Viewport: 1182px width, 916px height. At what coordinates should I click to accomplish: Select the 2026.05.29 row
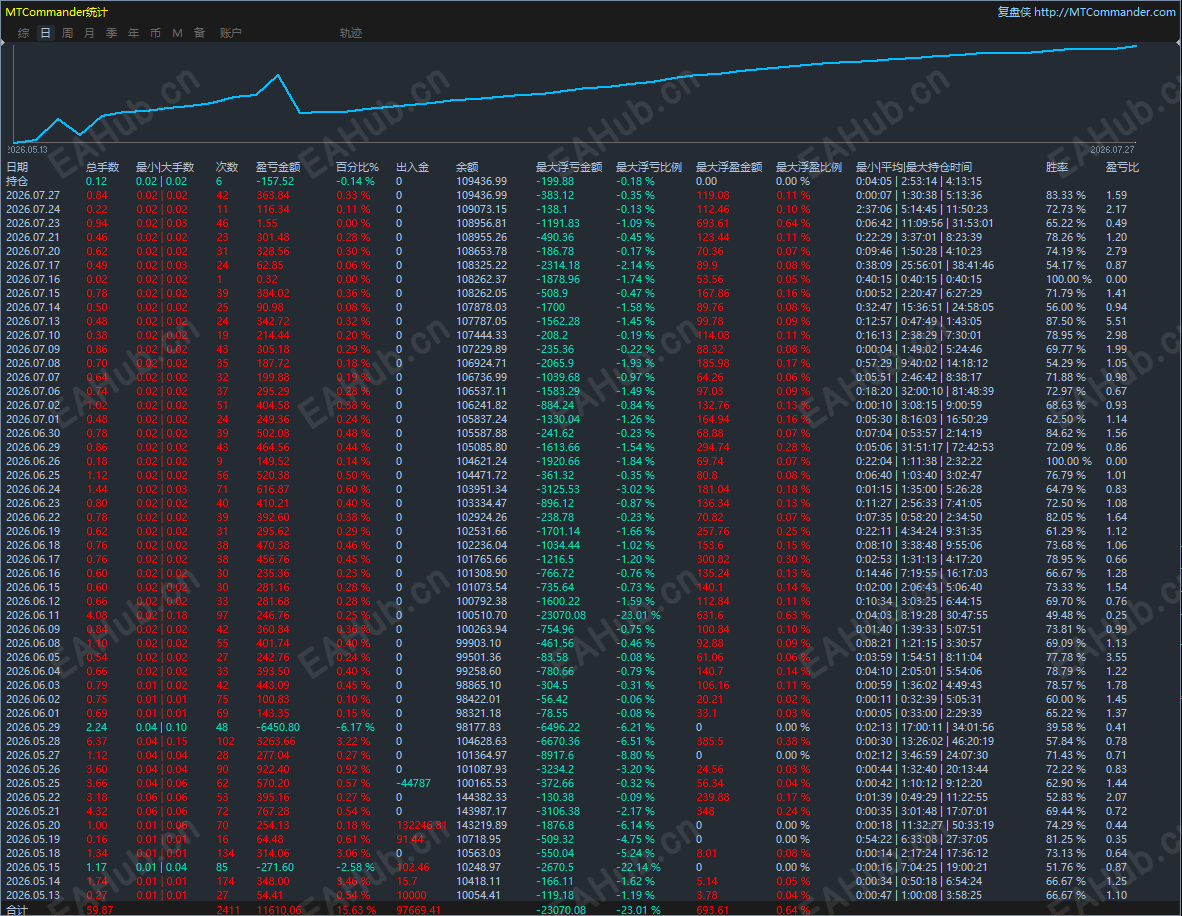[x=591, y=728]
